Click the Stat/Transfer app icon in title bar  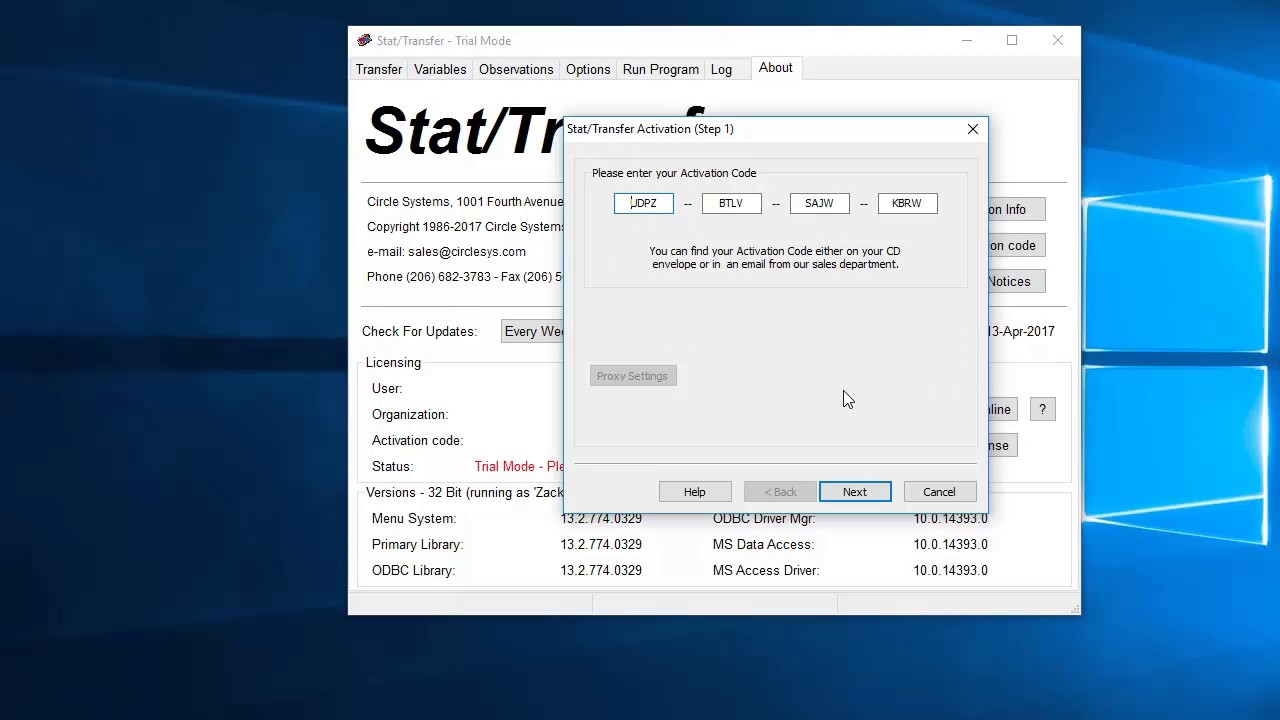tap(364, 40)
